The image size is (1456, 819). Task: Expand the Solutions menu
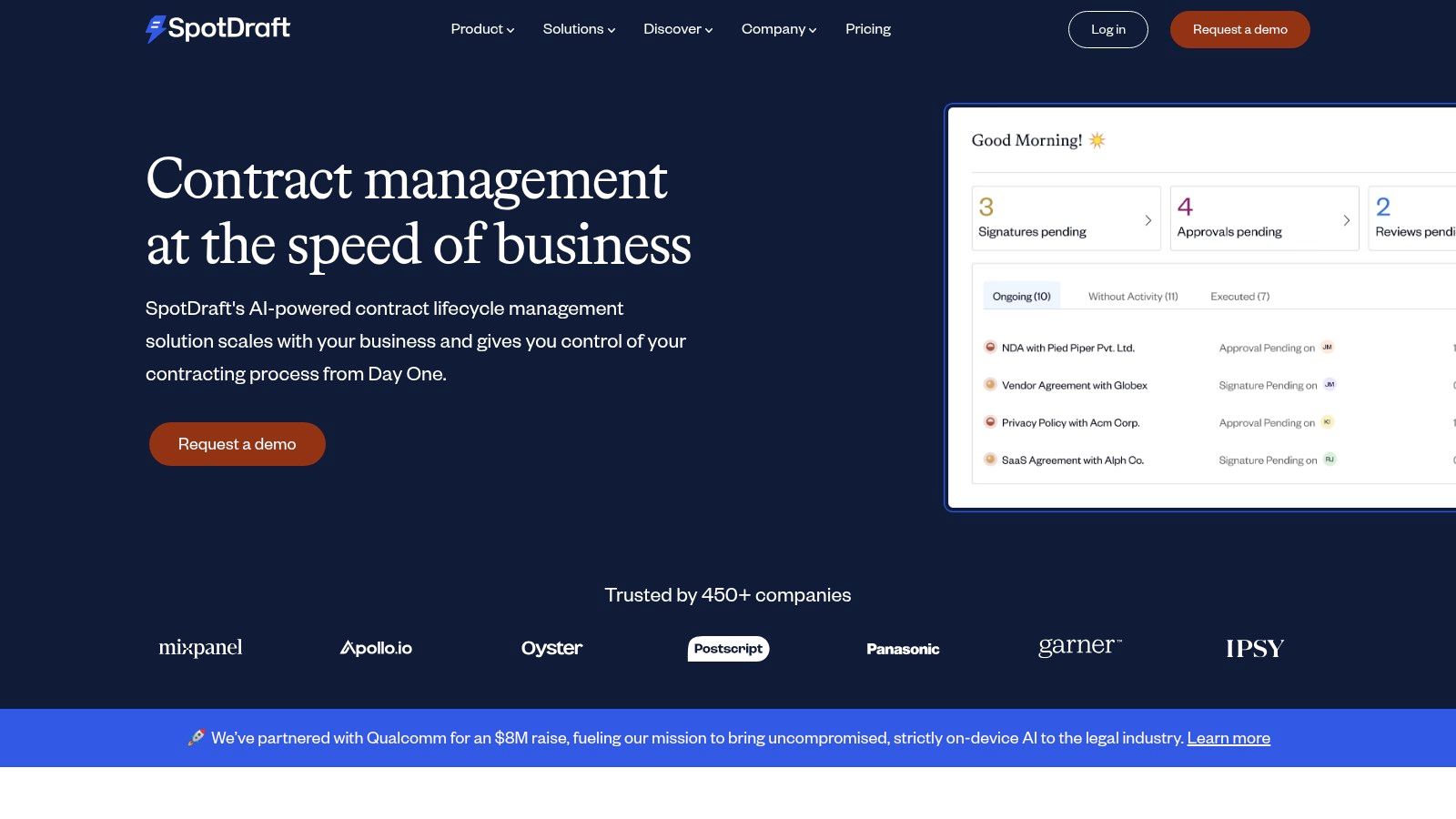[579, 29]
